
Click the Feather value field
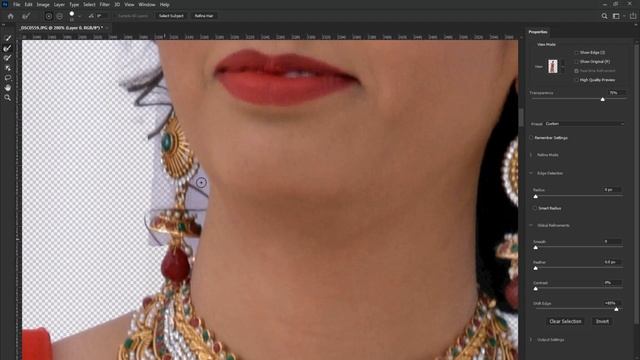click(x=612, y=262)
